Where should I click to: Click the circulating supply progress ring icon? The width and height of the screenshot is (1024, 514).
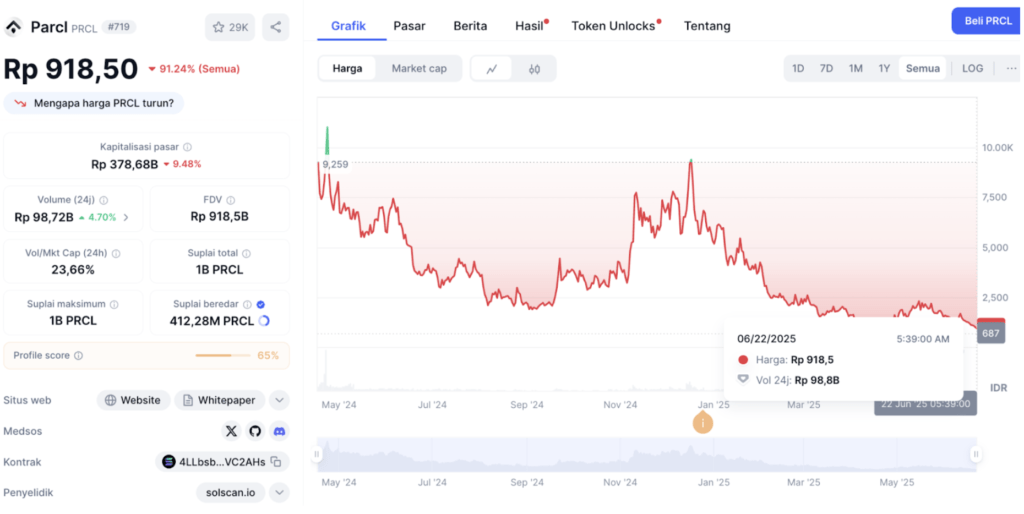coord(264,321)
